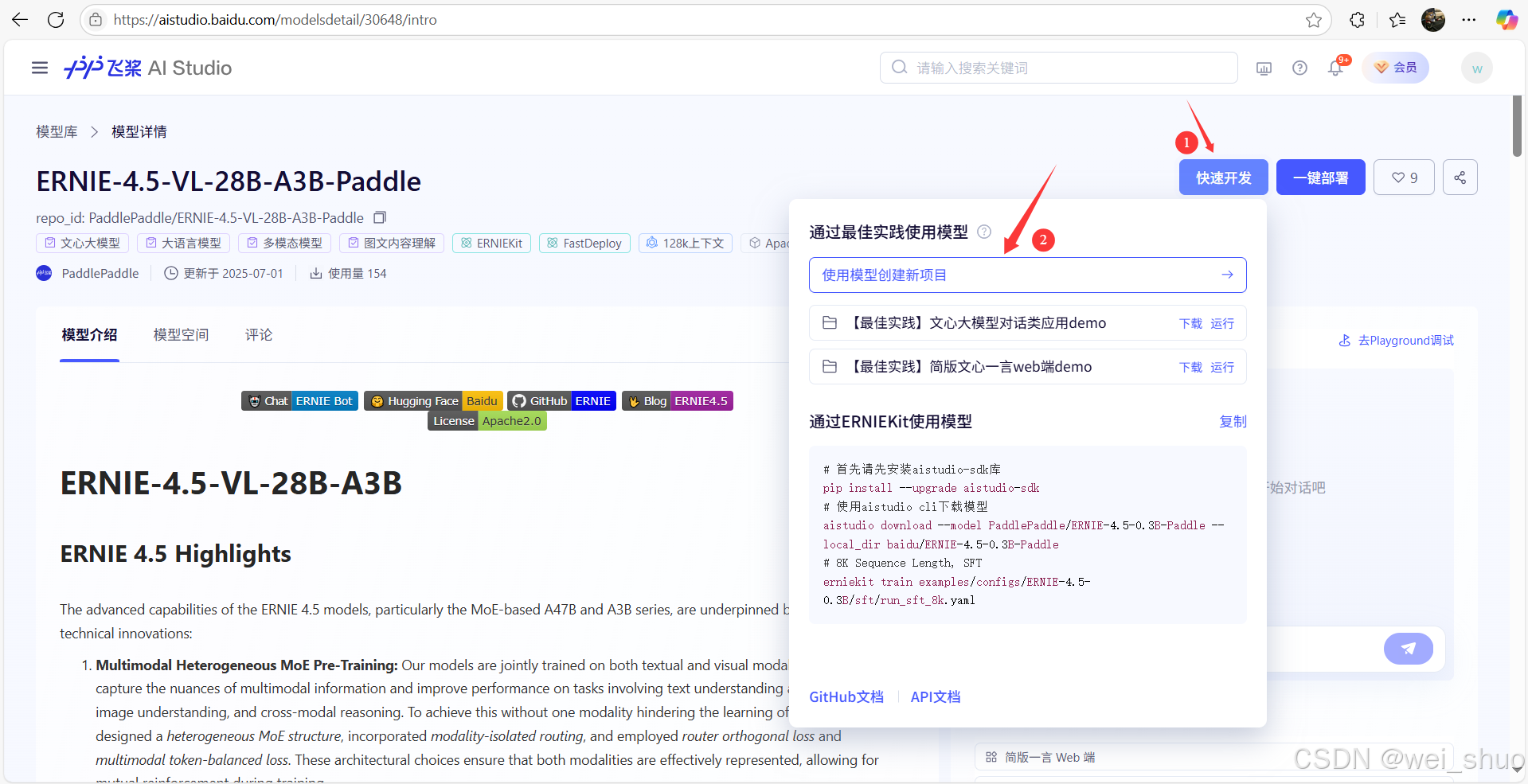Open the API文档 link
The height and width of the screenshot is (784, 1528).
936,696
